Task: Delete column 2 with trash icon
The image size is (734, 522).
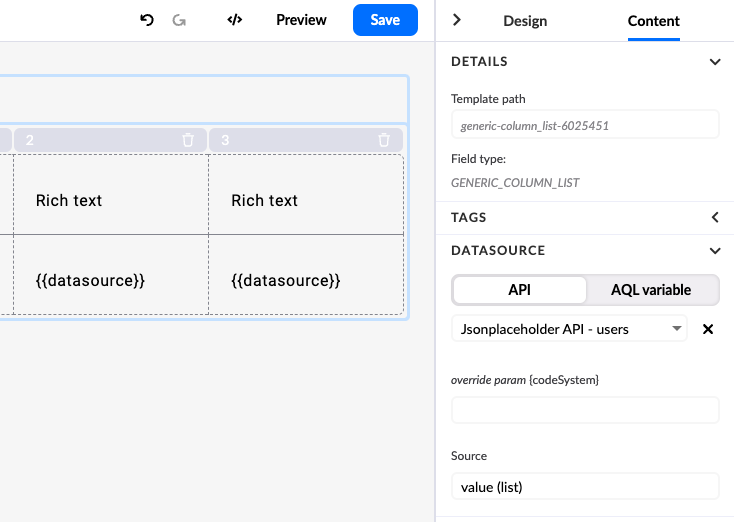Action: (188, 140)
